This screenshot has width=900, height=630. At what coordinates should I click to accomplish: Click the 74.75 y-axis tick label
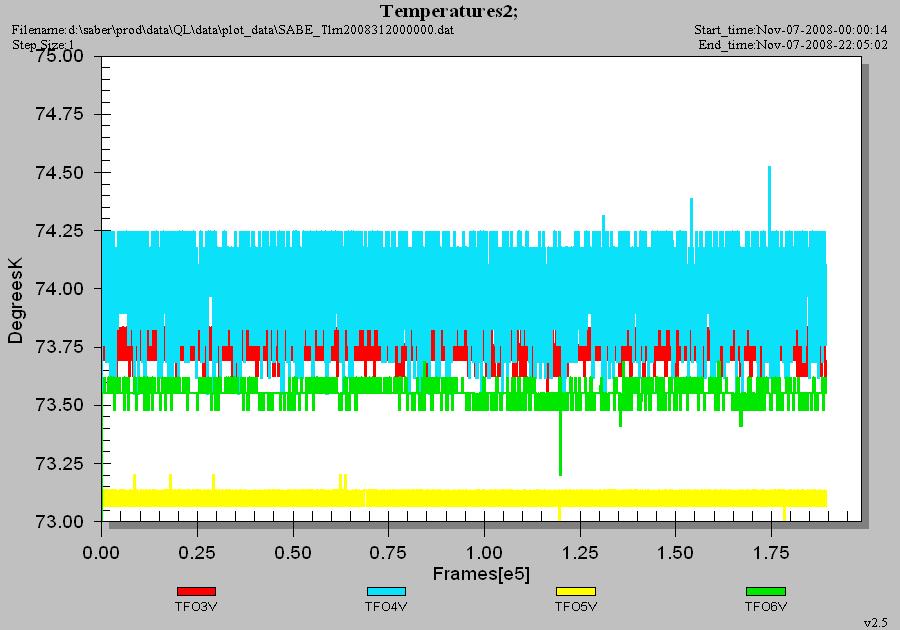[60, 114]
